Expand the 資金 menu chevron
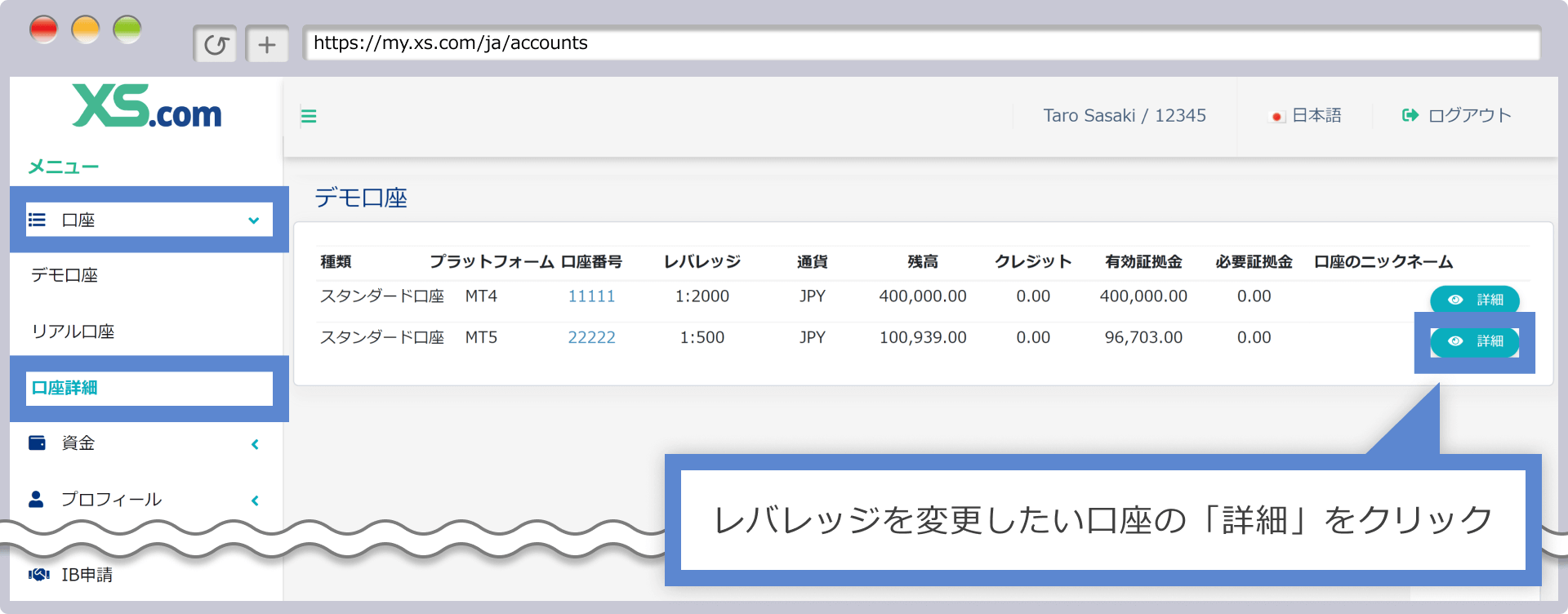Viewport: 1568px width, 614px height. (255, 444)
